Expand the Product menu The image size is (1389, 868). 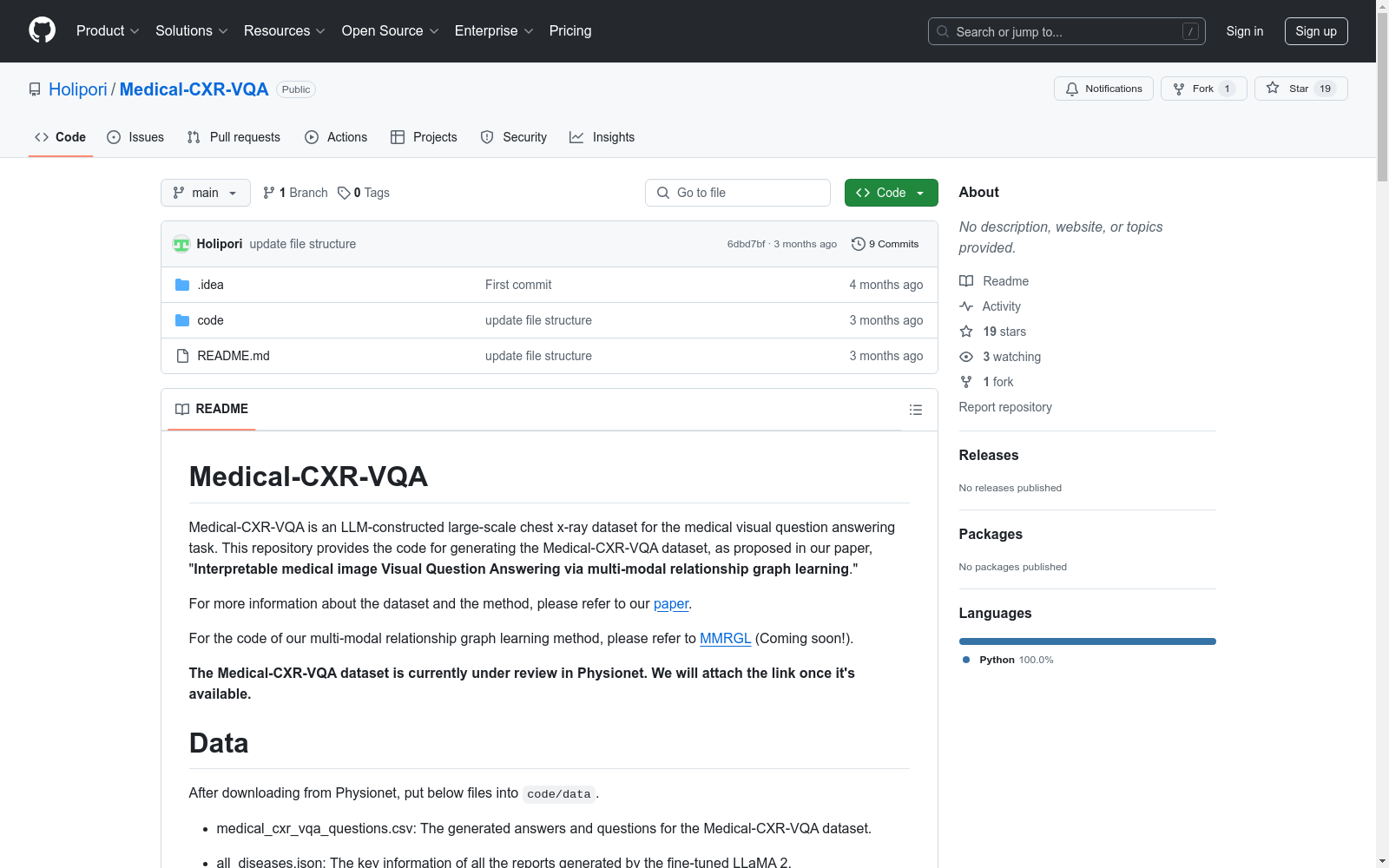(108, 31)
